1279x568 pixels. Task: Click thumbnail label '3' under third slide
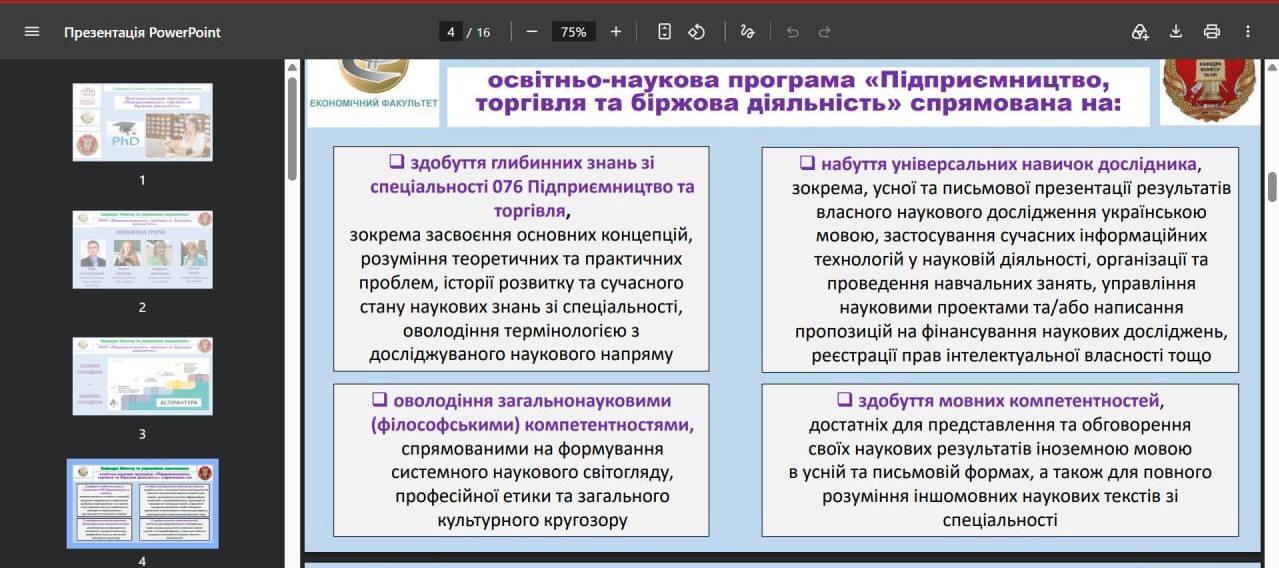pyautogui.click(x=142, y=434)
